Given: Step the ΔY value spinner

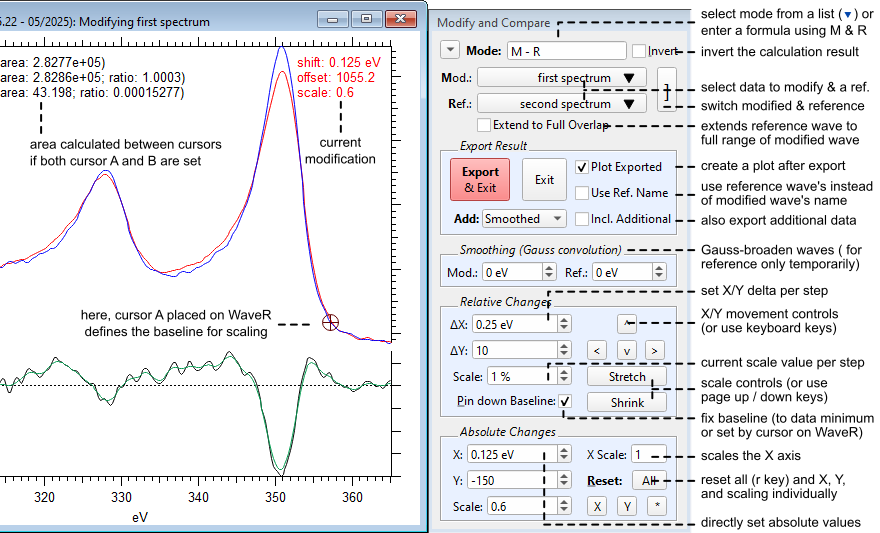Looking at the screenshot, I should coord(564,351).
